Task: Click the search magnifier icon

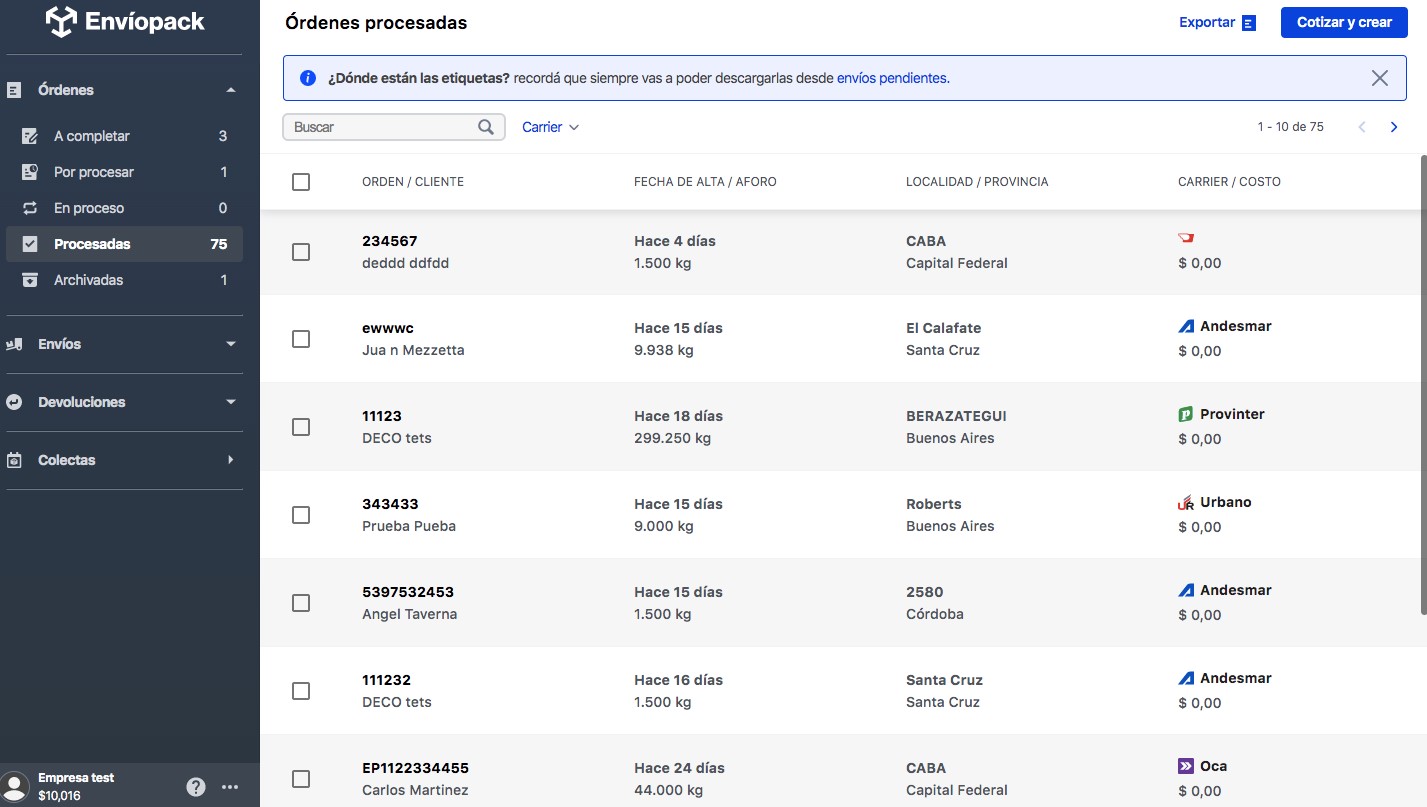Action: 486,127
